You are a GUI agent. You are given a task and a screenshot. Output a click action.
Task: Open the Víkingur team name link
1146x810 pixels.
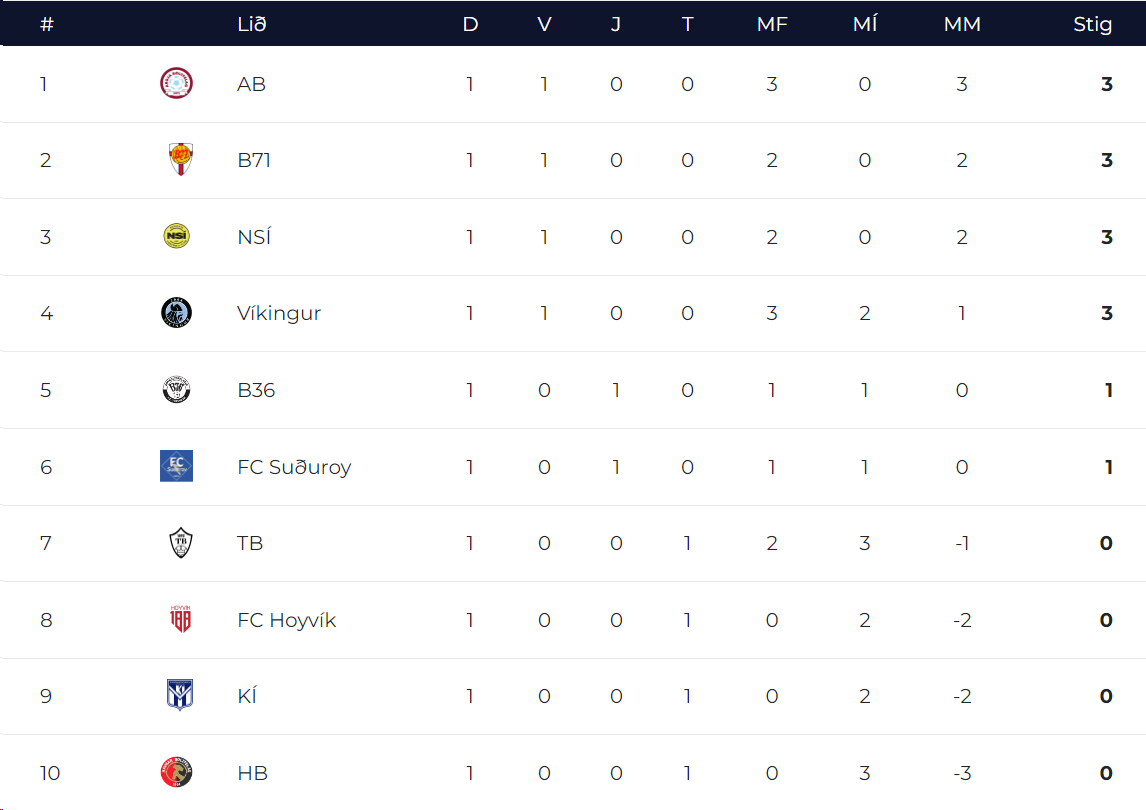tap(279, 314)
